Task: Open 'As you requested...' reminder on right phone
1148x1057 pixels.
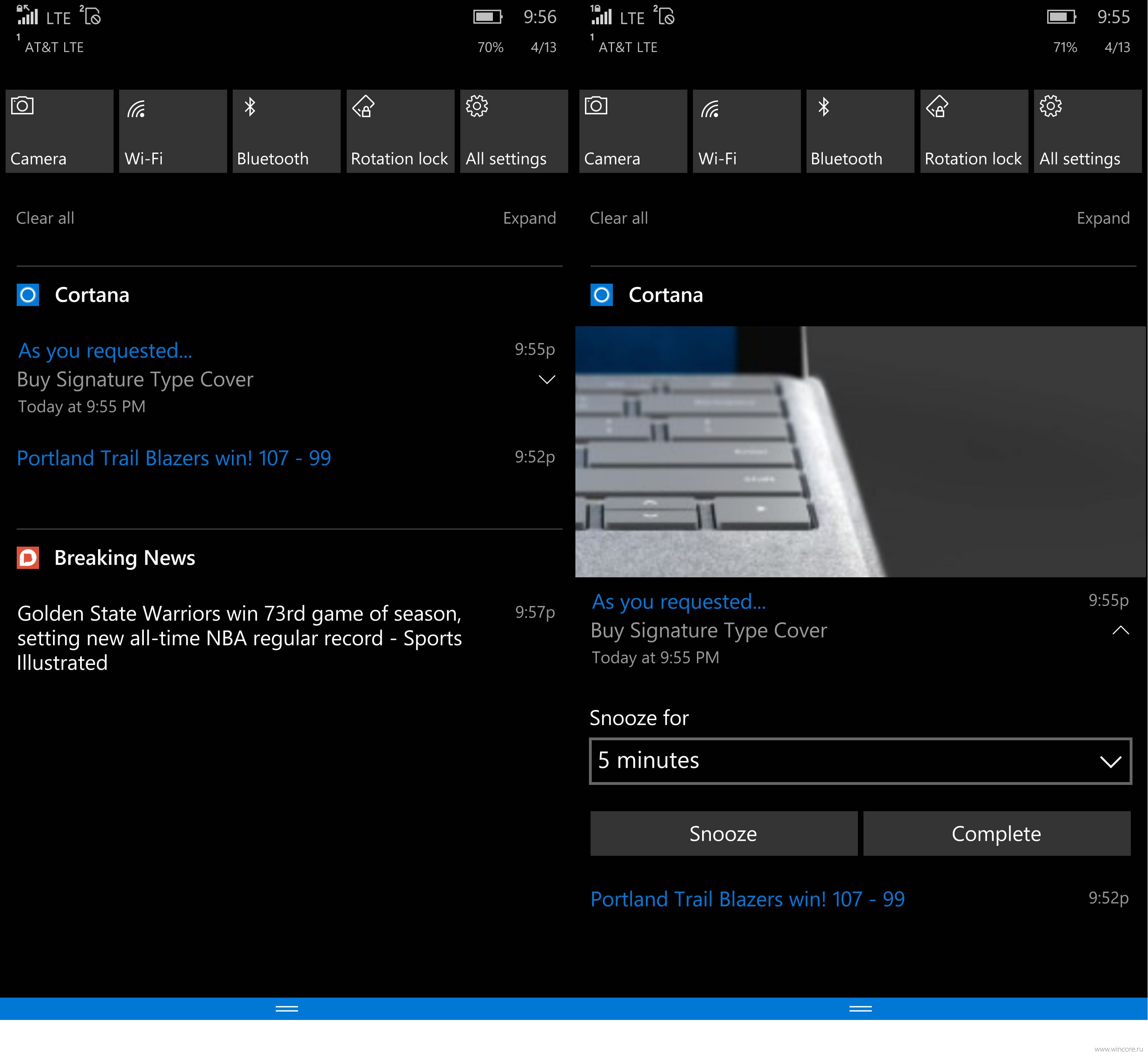Action: click(x=679, y=602)
